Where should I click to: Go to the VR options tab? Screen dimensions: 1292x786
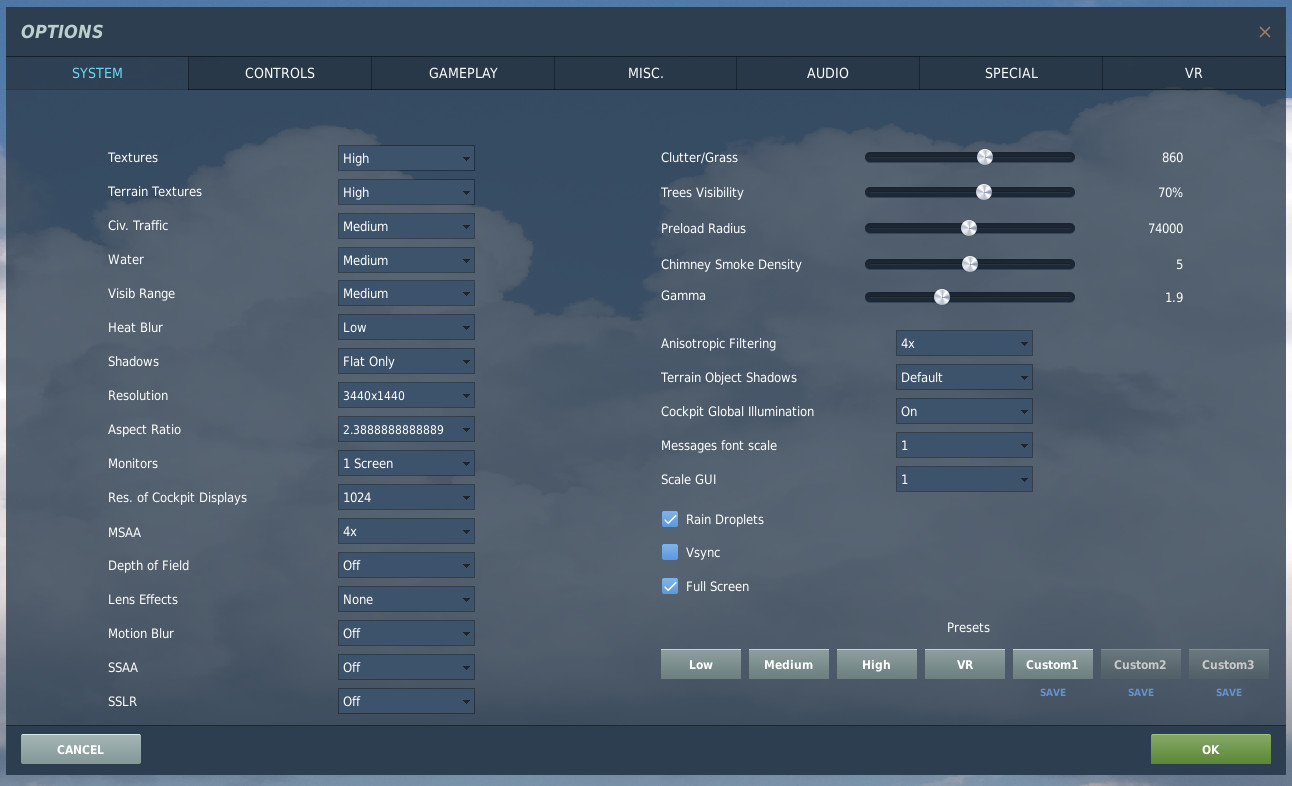pyautogui.click(x=1193, y=73)
